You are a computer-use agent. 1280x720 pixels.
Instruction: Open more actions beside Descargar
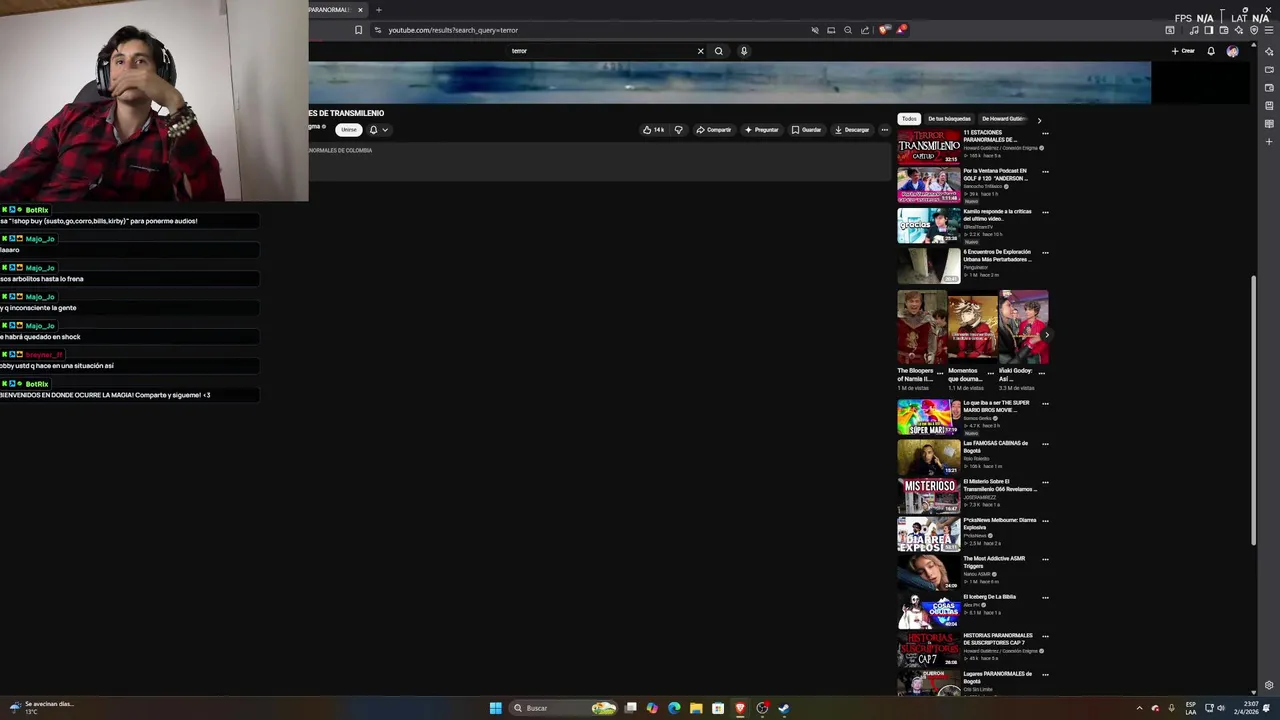coord(884,130)
